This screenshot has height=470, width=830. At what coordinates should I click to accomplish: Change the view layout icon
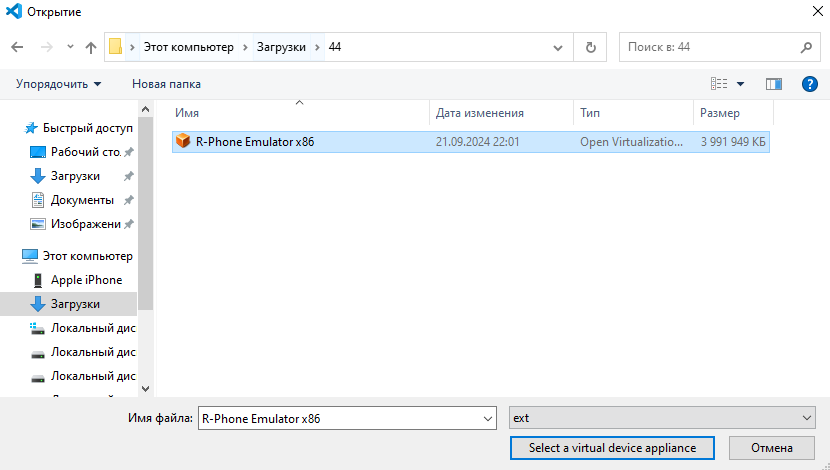click(719, 84)
